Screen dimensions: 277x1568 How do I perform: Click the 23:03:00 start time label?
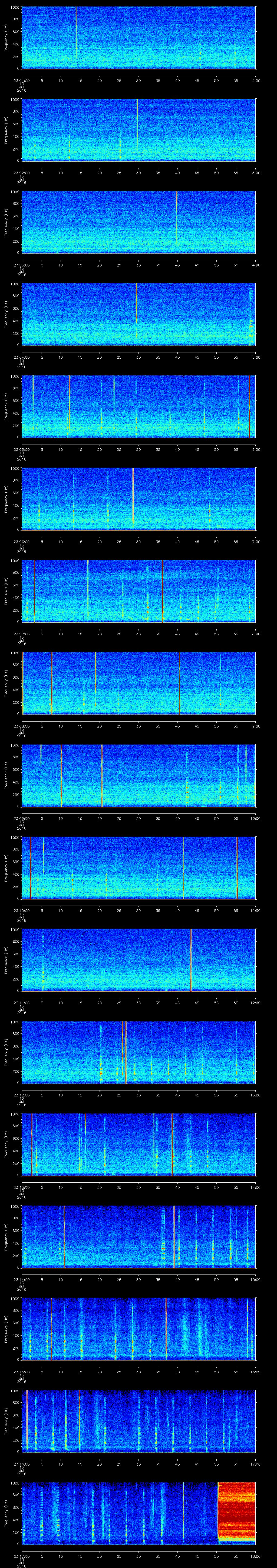point(21,265)
